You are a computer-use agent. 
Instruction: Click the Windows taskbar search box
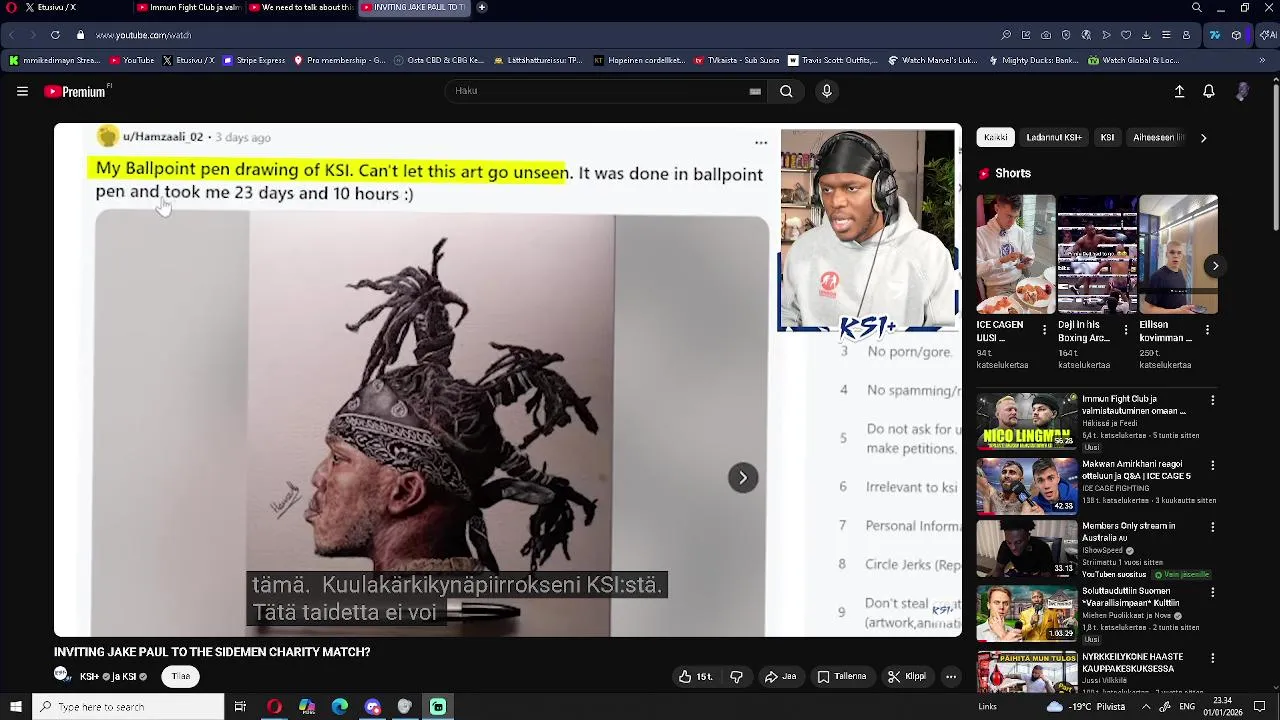point(127,707)
